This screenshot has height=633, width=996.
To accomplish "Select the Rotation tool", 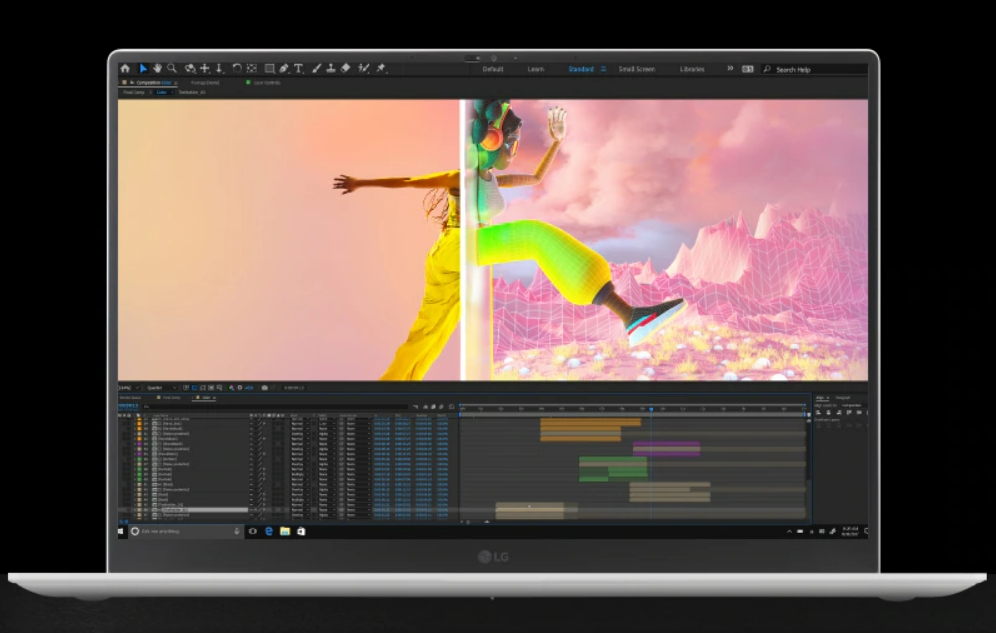I will coord(237,69).
